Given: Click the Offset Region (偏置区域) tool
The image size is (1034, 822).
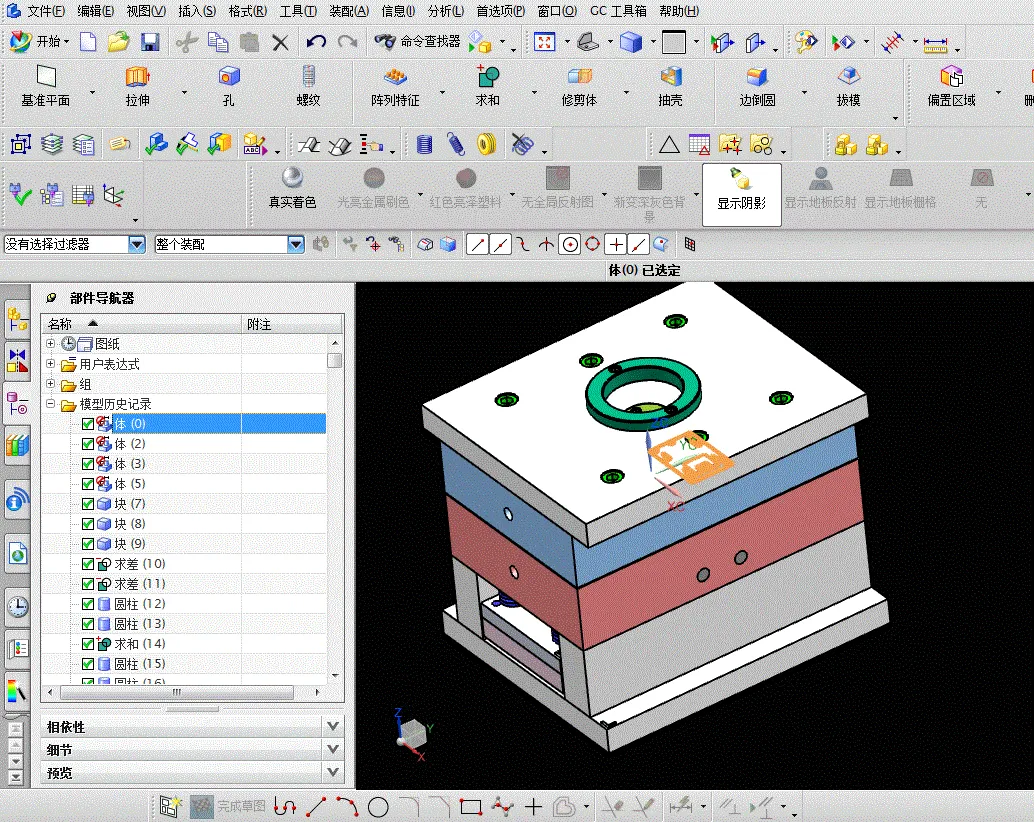Looking at the screenshot, I should tap(951, 86).
